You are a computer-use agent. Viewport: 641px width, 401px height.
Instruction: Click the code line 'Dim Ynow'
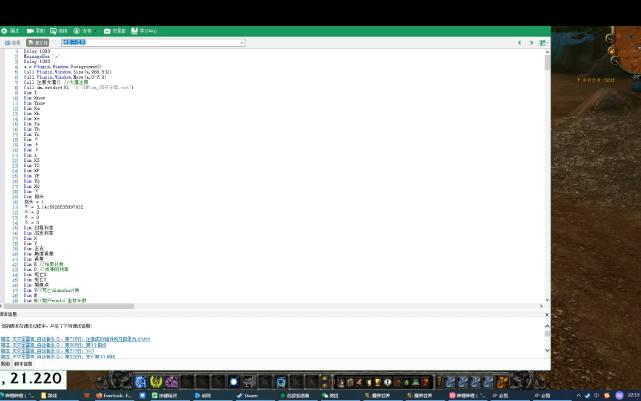(x=34, y=103)
